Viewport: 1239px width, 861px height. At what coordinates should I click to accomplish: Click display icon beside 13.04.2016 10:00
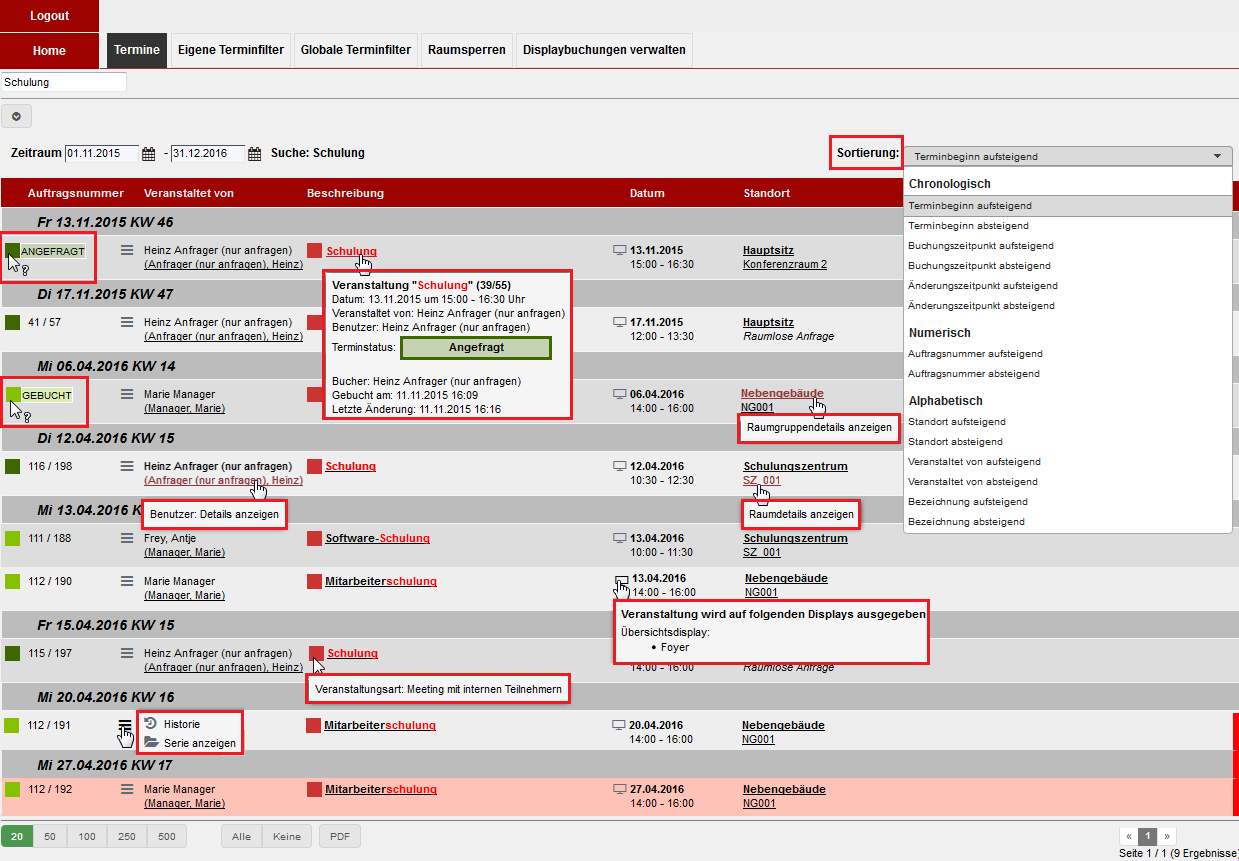(619, 538)
